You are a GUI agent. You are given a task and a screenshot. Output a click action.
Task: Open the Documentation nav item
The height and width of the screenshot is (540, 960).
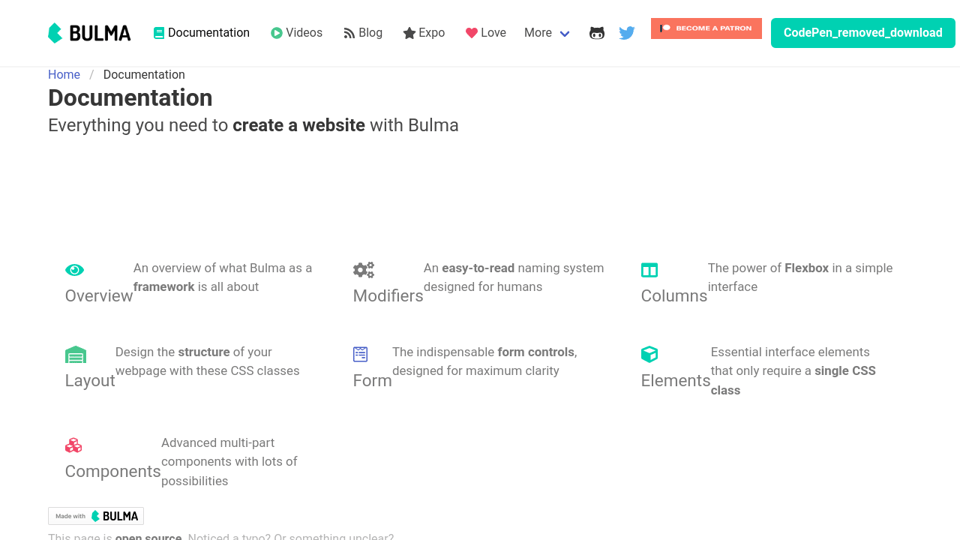[201, 33]
